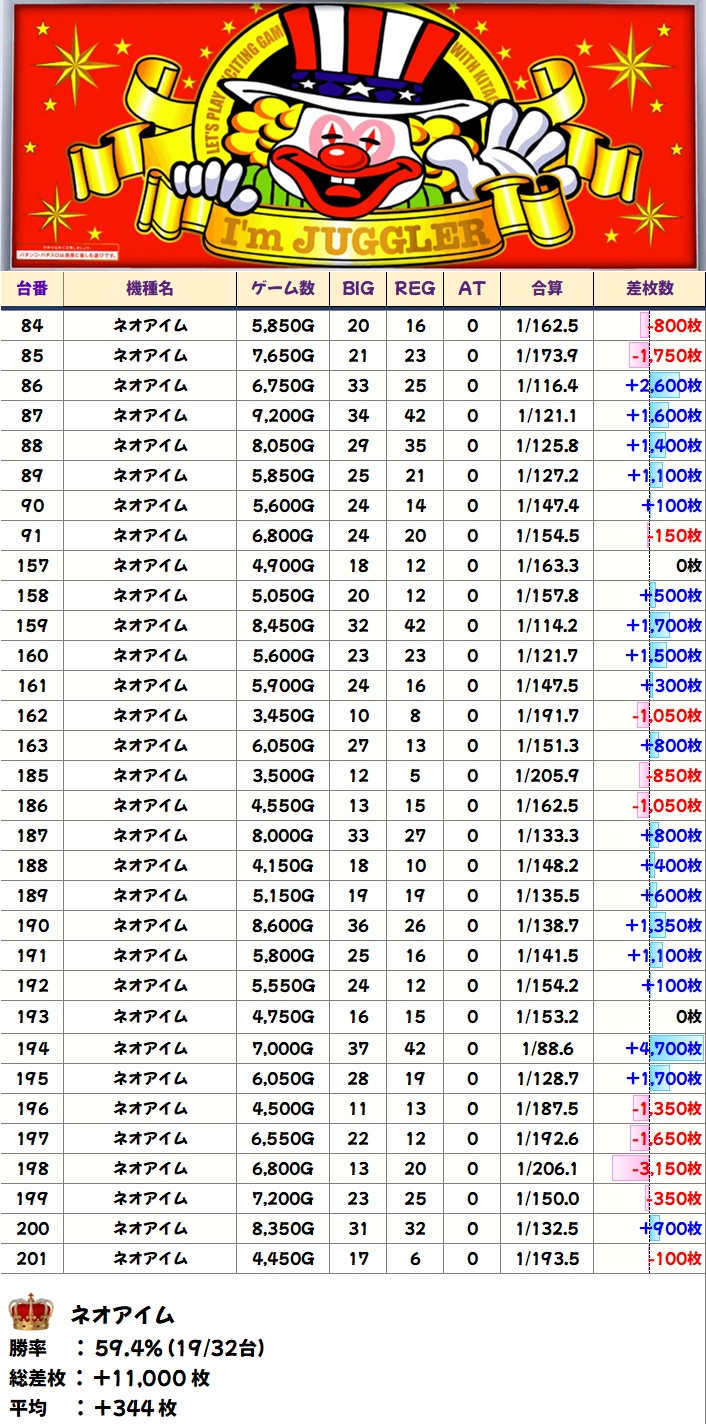
Task: Click the 1/88.6 combined probability cell
Action: (x=547, y=1049)
